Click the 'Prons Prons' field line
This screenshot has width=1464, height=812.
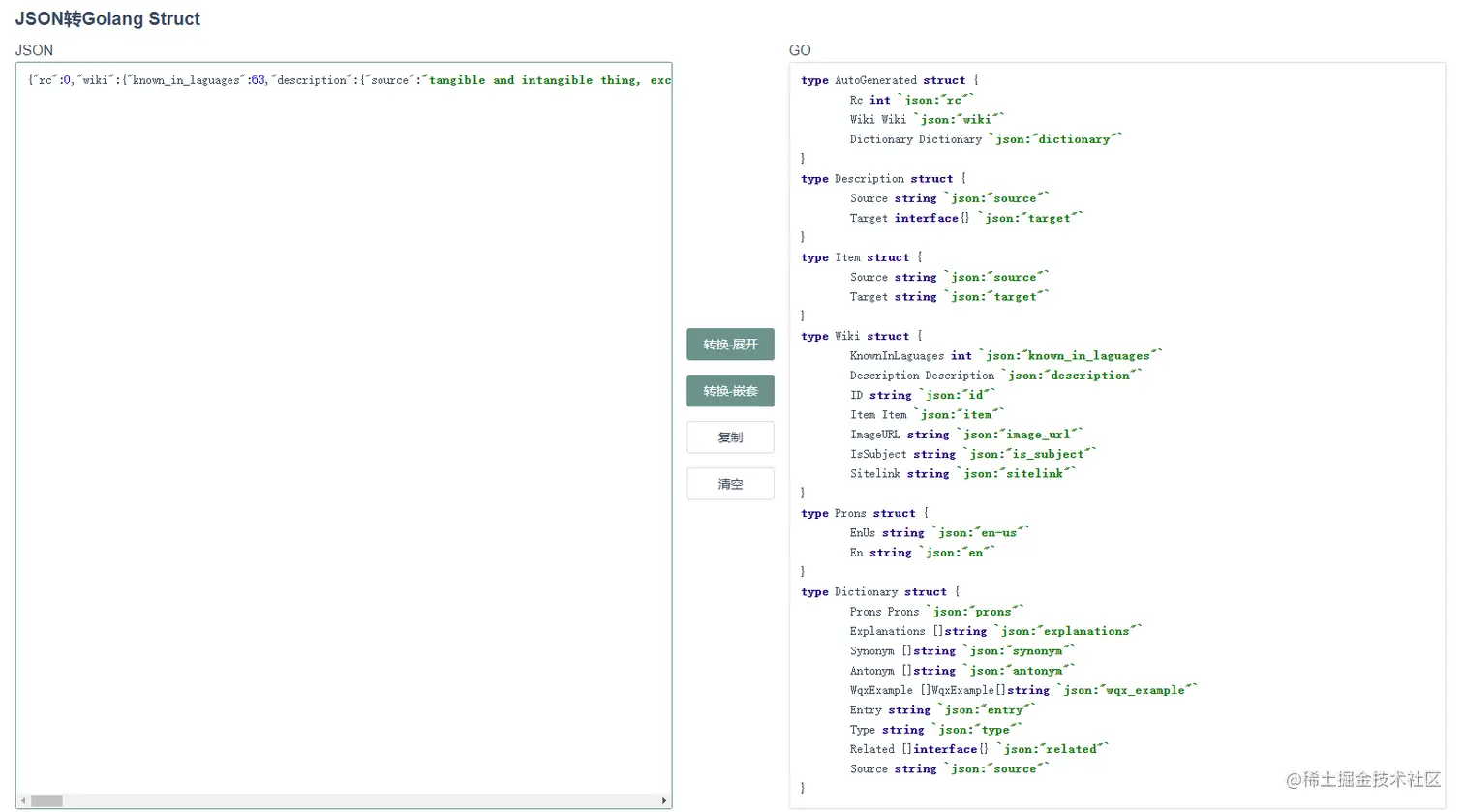tap(937, 612)
